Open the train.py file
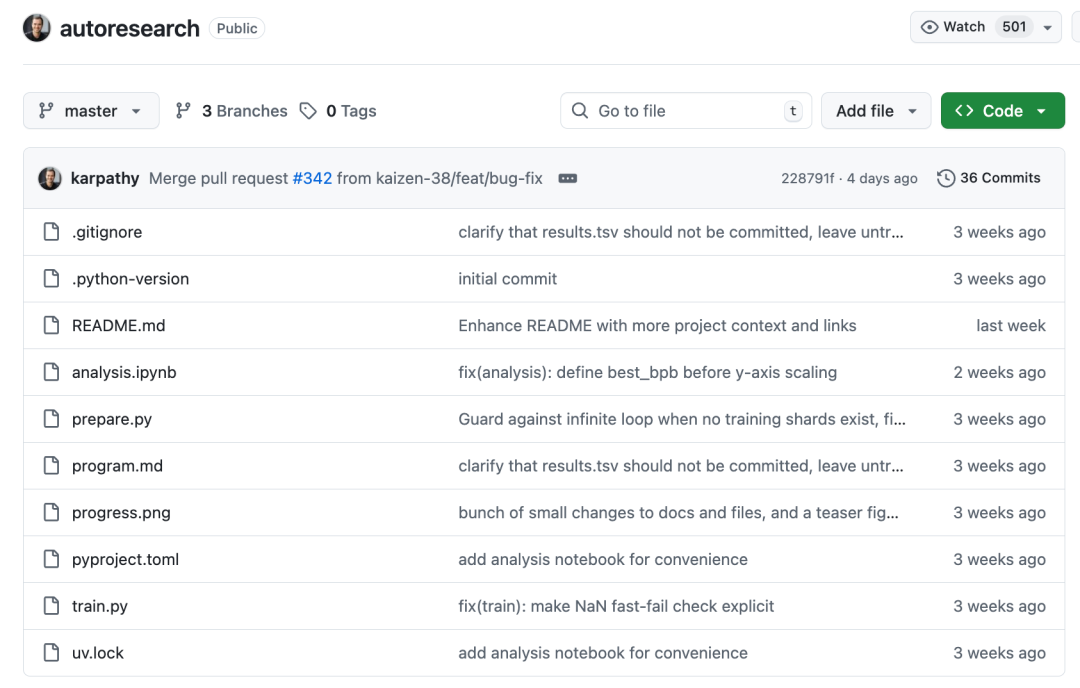1080x688 pixels. pyautogui.click(x=100, y=606)
